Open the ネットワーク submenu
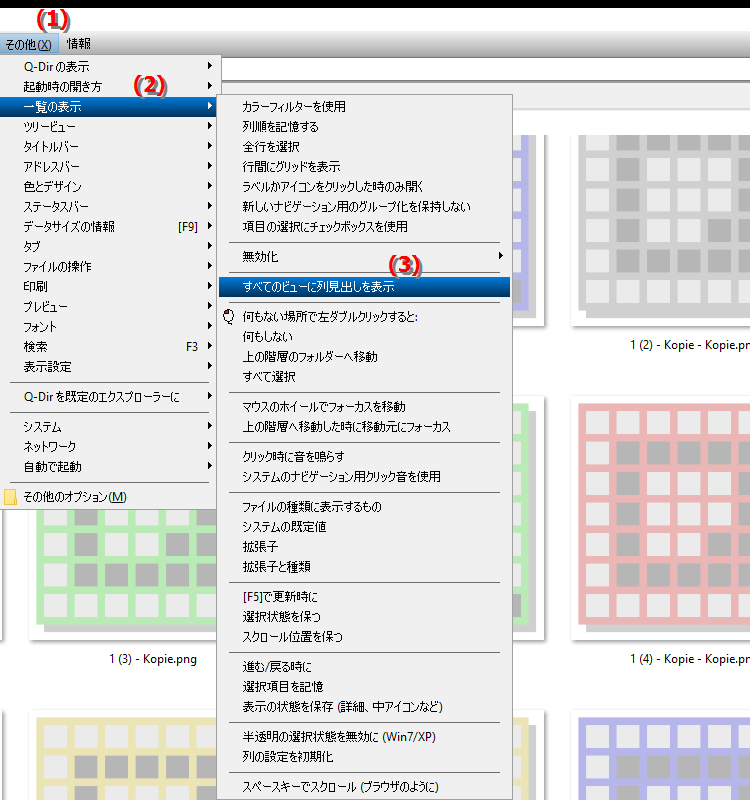Viewport: 750px width, 800px height. coord(108,446)
